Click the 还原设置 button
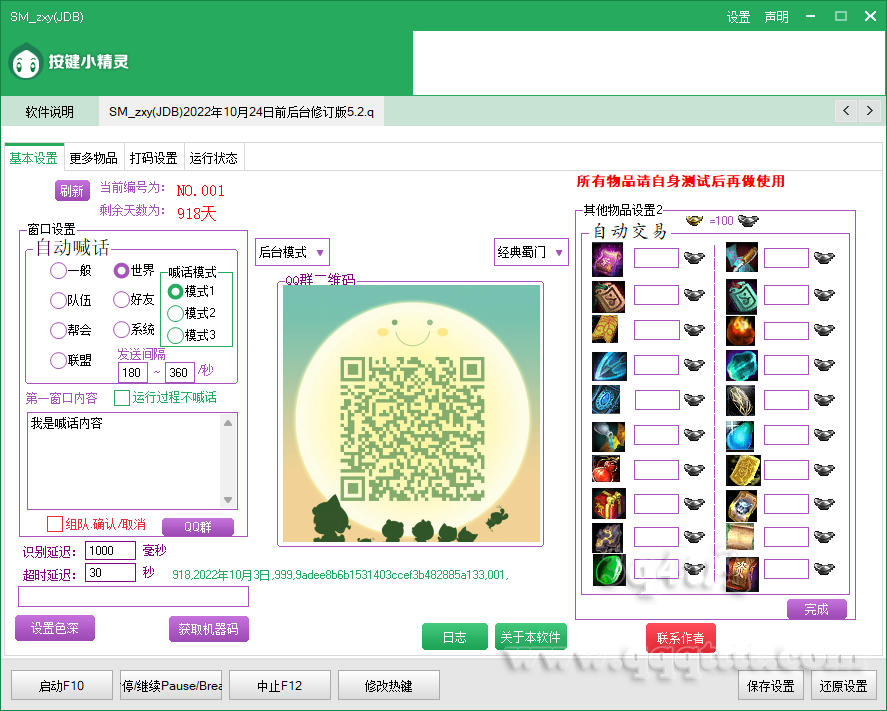Viewport: 887px width, 711px height. pyautogui.click(x=843, y=686)
